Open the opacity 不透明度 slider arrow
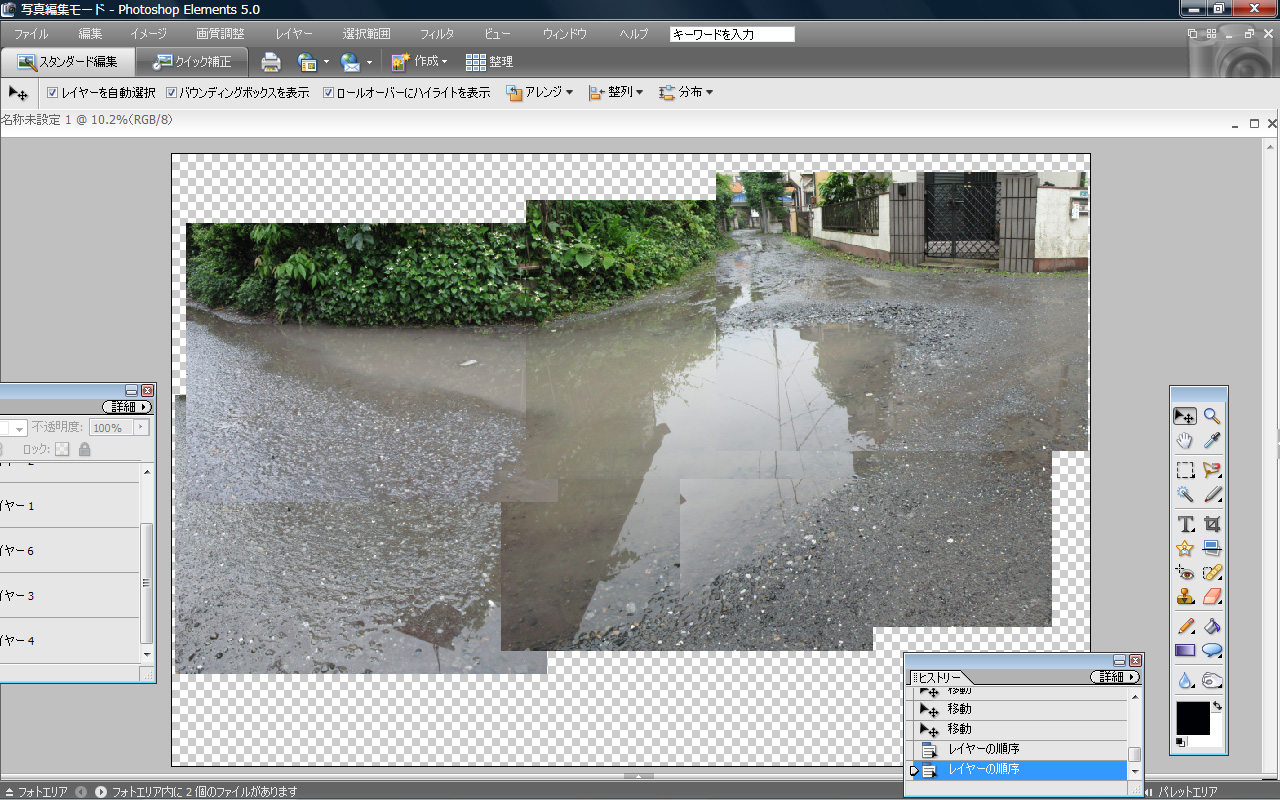1280x800 pixels. 141,428
